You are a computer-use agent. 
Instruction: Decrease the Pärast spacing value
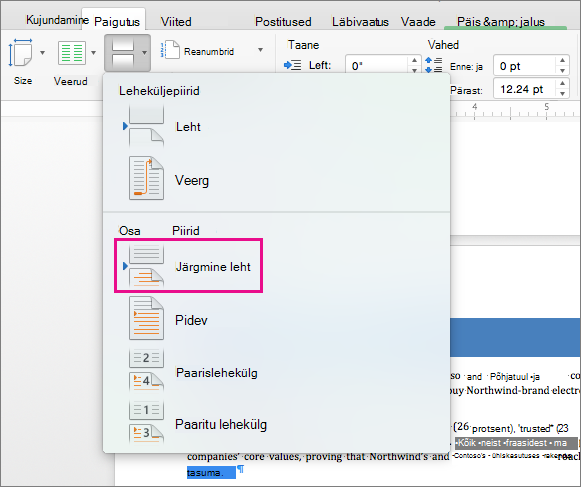[x=562, y=94]
